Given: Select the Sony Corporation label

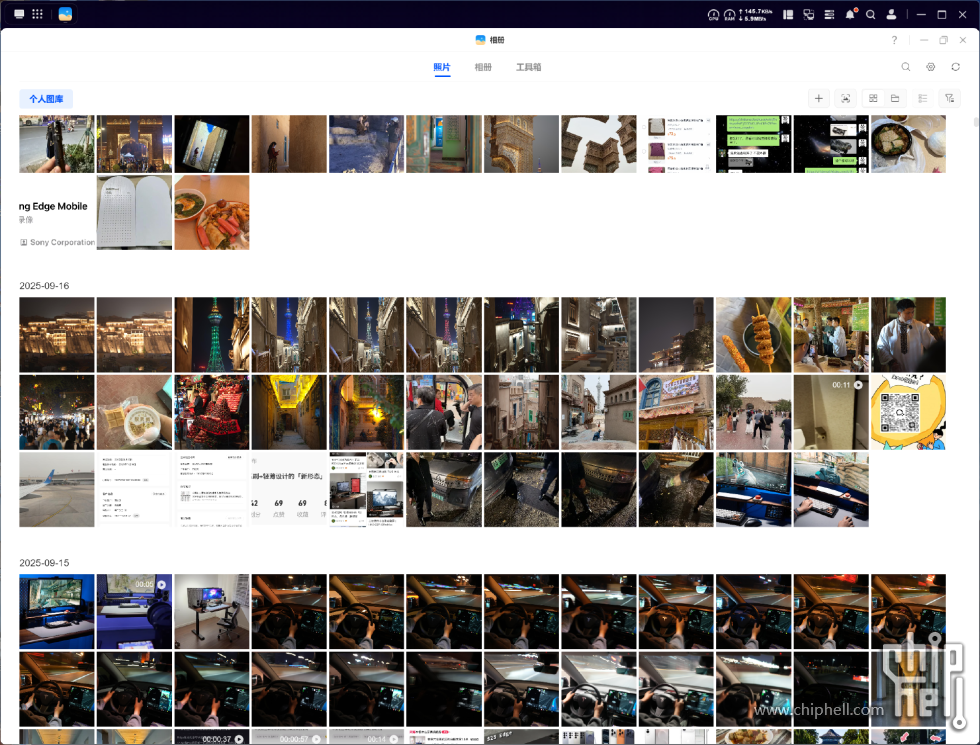Looking at the screenshot, I should [62, 242].
